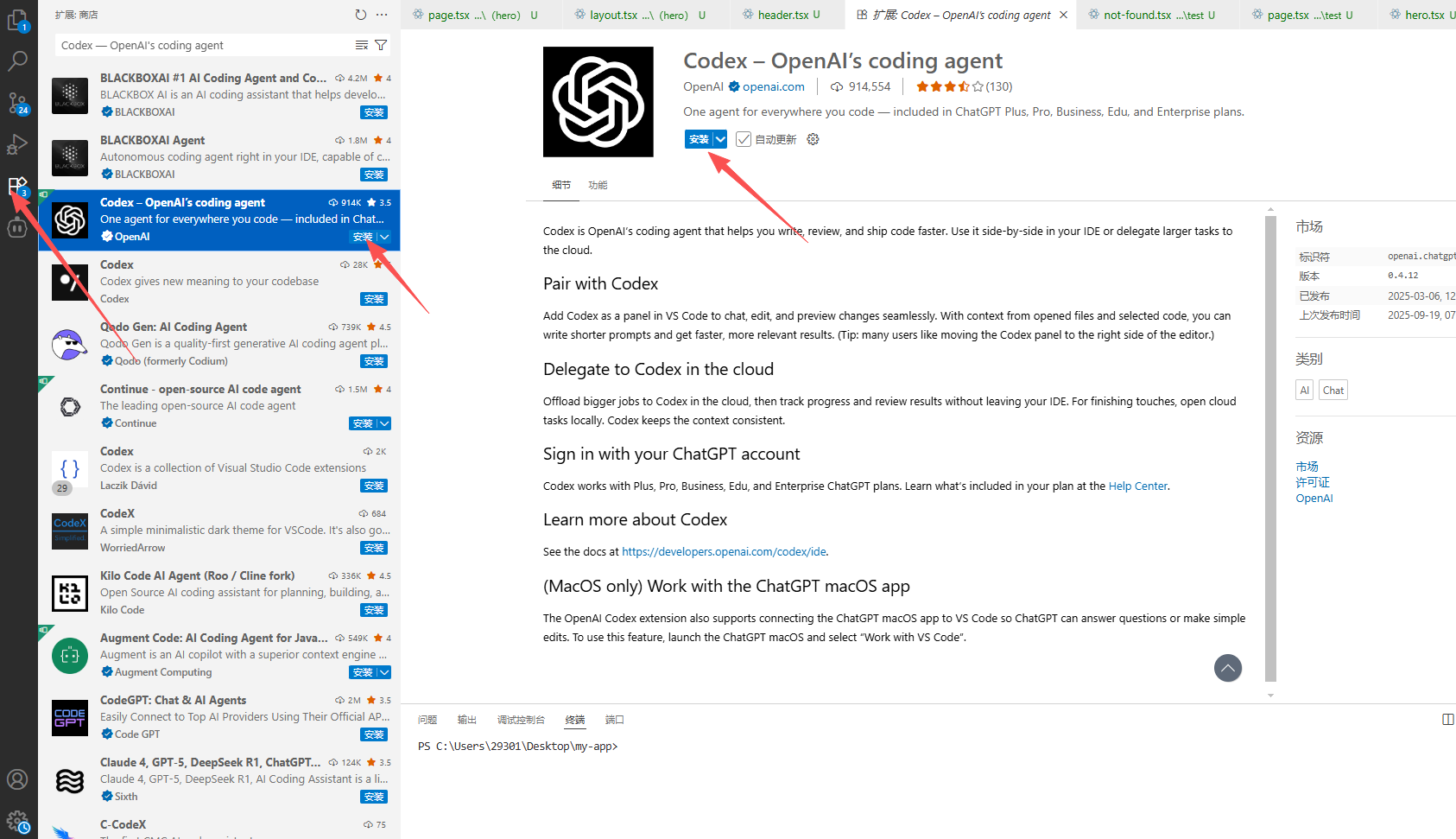Expand install options for Augment Code extension
Image resolution: width=1456 pixels, height=839 pixels.
(384, 672)
